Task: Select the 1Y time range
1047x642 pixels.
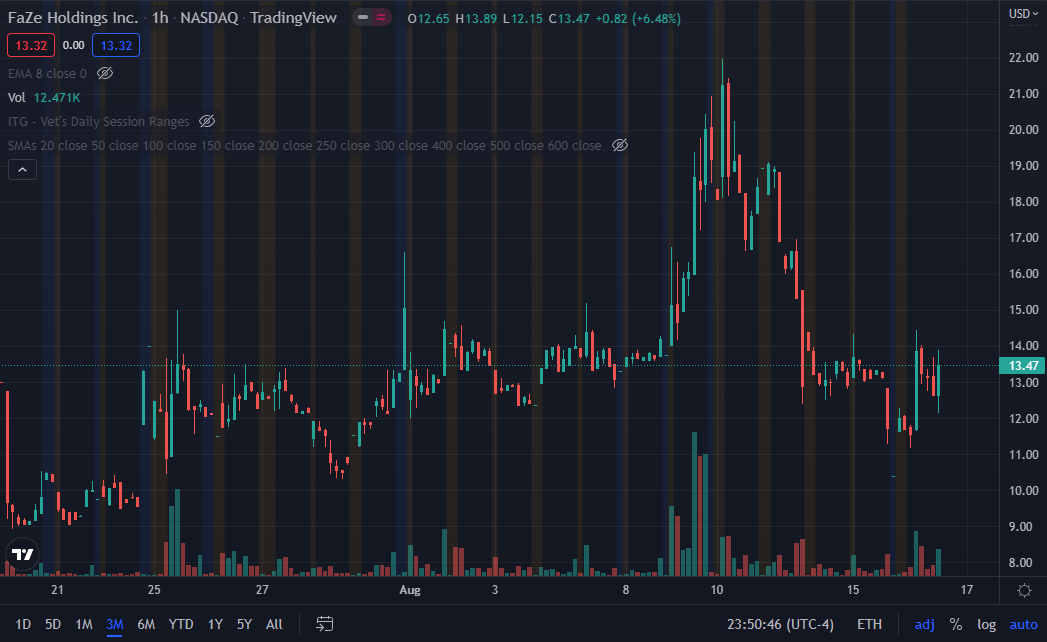Action: coord(215,624)
